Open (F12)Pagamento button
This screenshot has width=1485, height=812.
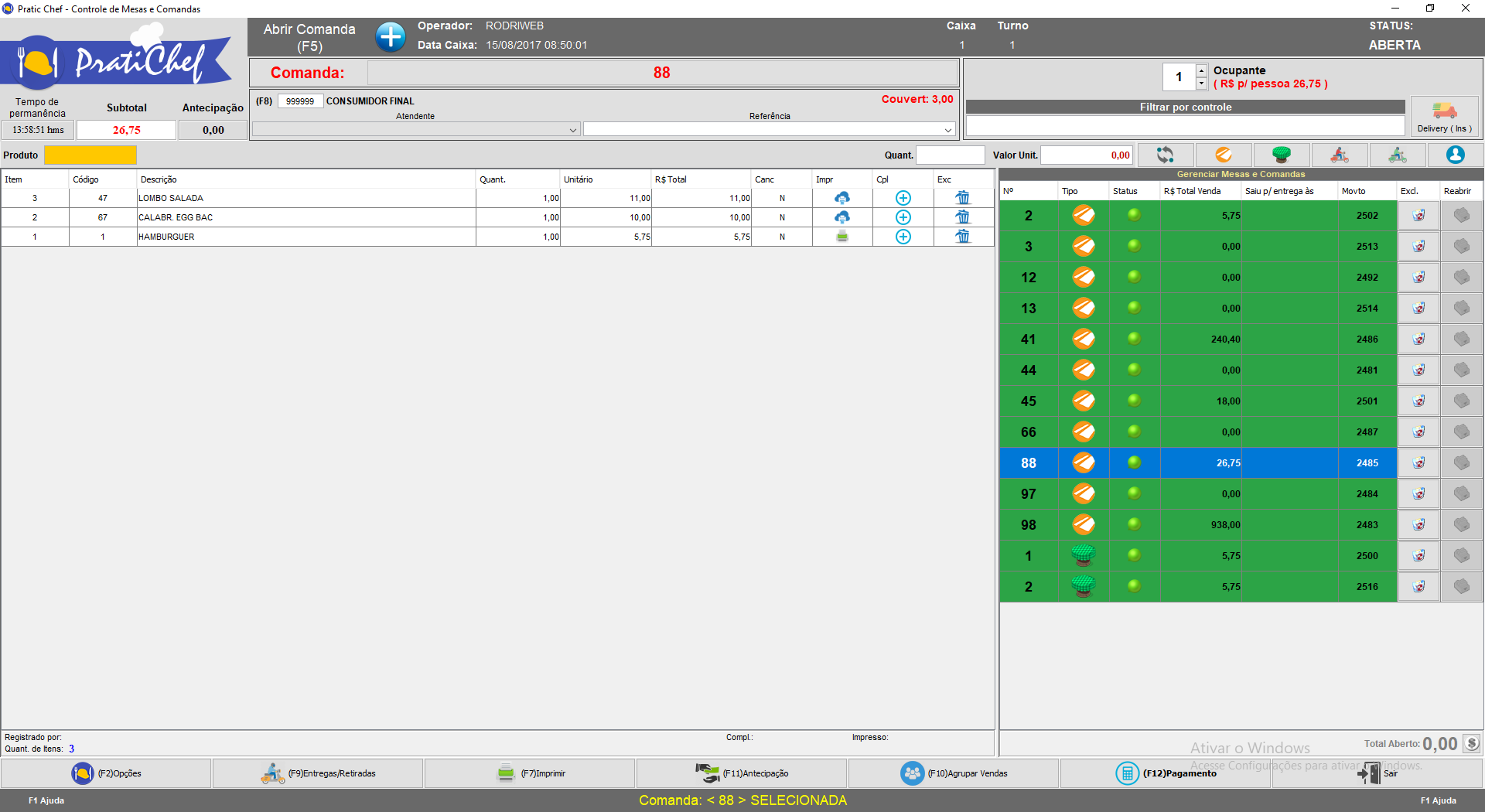tap(1166, 773)
